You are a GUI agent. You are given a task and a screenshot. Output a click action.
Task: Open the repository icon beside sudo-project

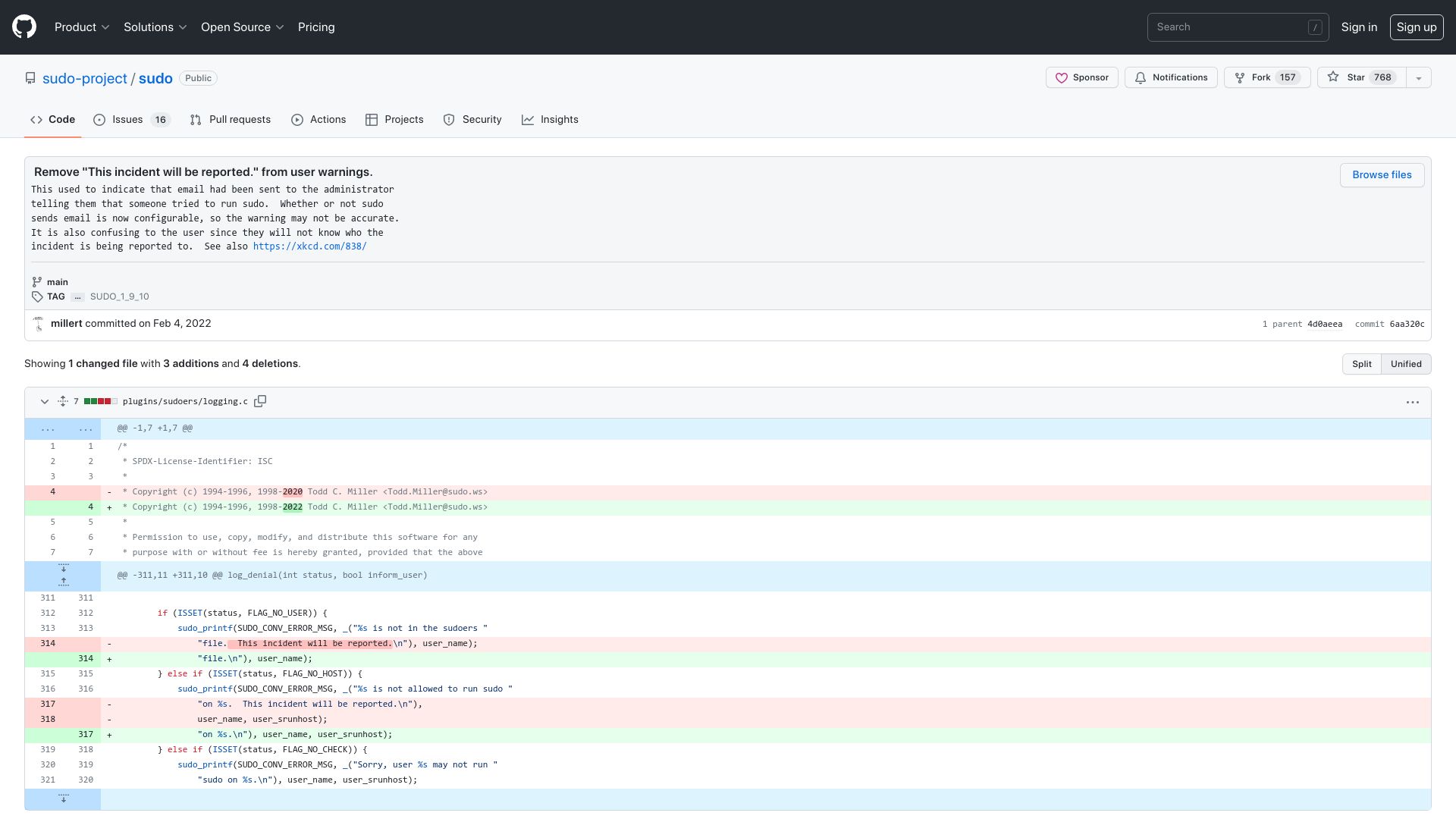(x=30, y=78)
